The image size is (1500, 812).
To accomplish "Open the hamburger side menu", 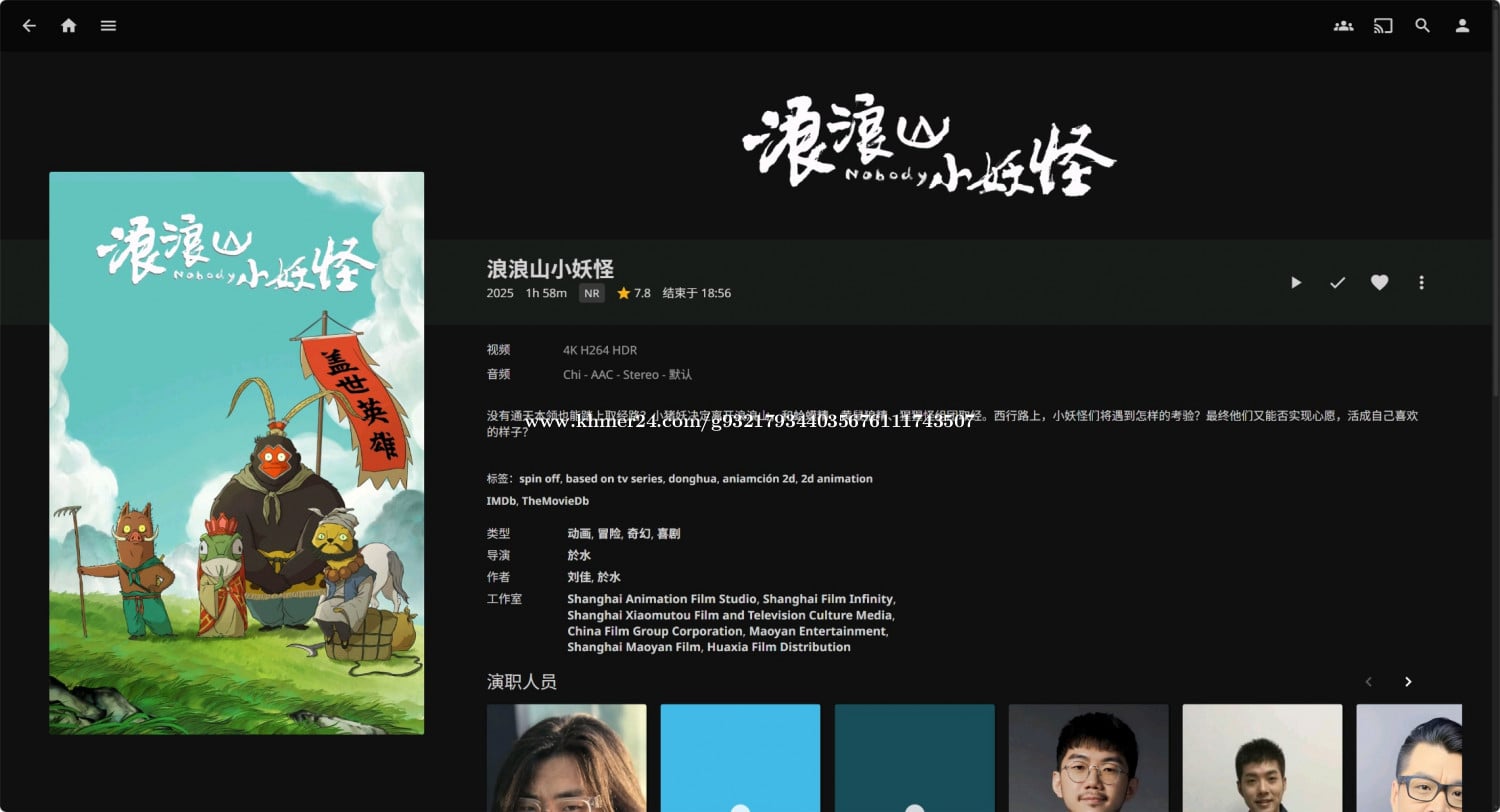I will pyautogui.click(x=108, y=26).
